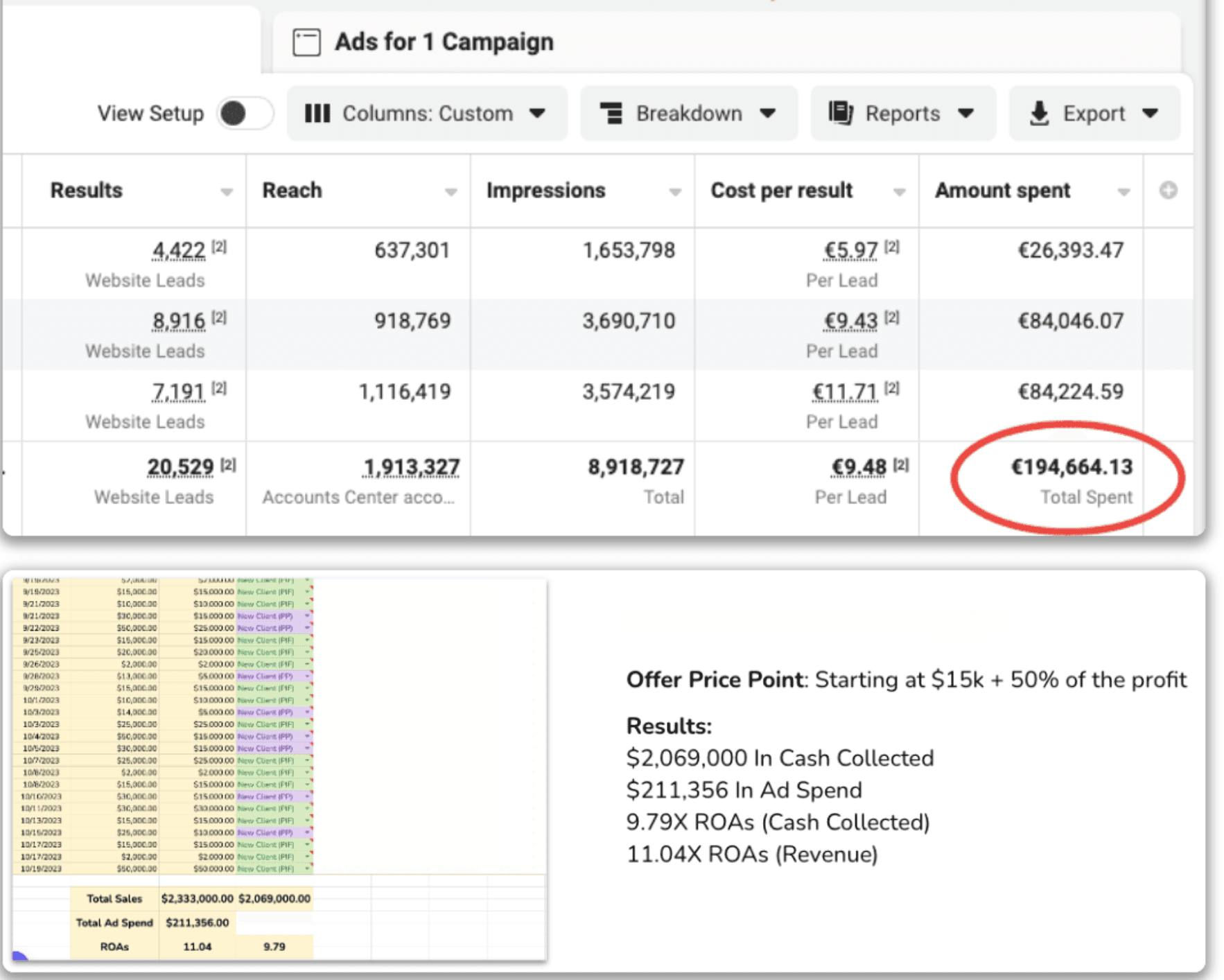This screenshot has width=1224, height=980.
Task: Open the Impressions column sort arrow
Action: point(675,192)
